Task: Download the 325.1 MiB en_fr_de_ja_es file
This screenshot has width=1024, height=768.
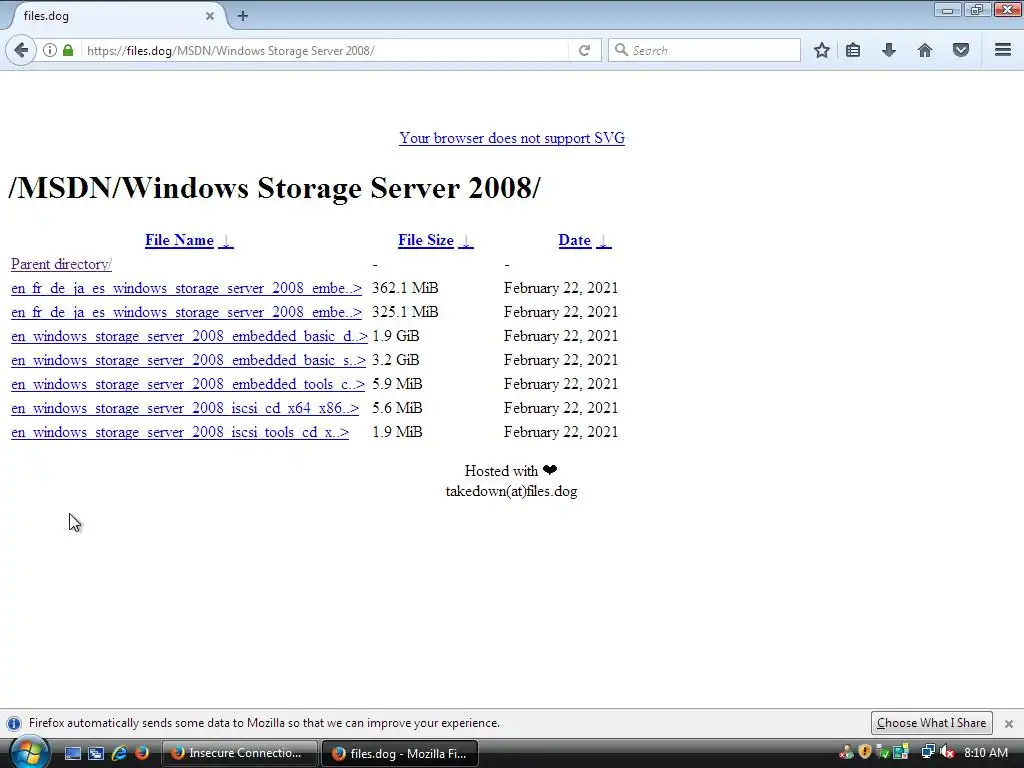Action: [x=186, y=313]
